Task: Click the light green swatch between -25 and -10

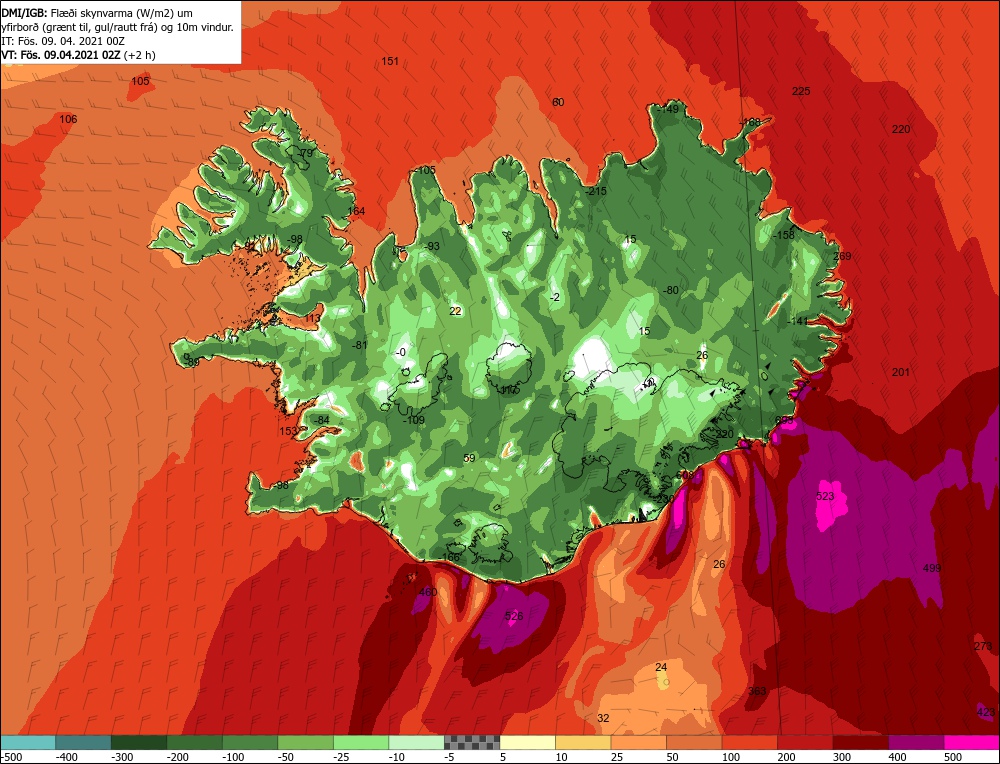Action: click(x=361, y=742)
